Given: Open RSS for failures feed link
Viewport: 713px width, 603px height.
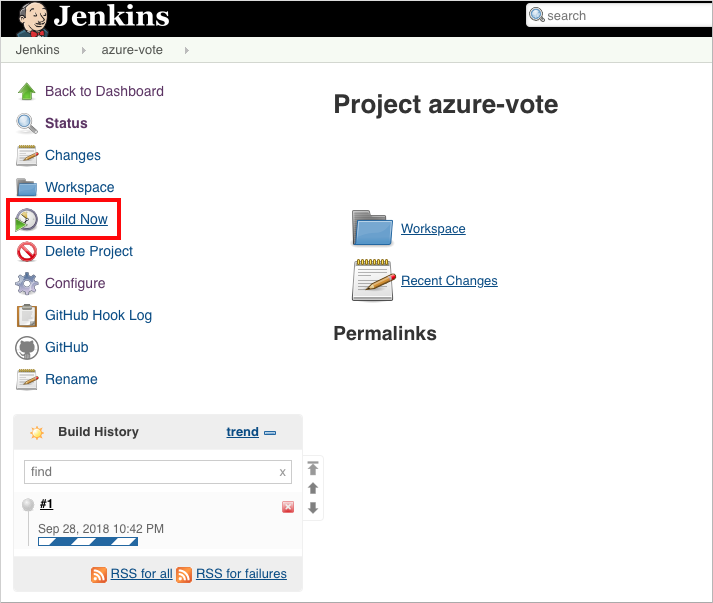Looking at the screenshot, I should (241, 574).
